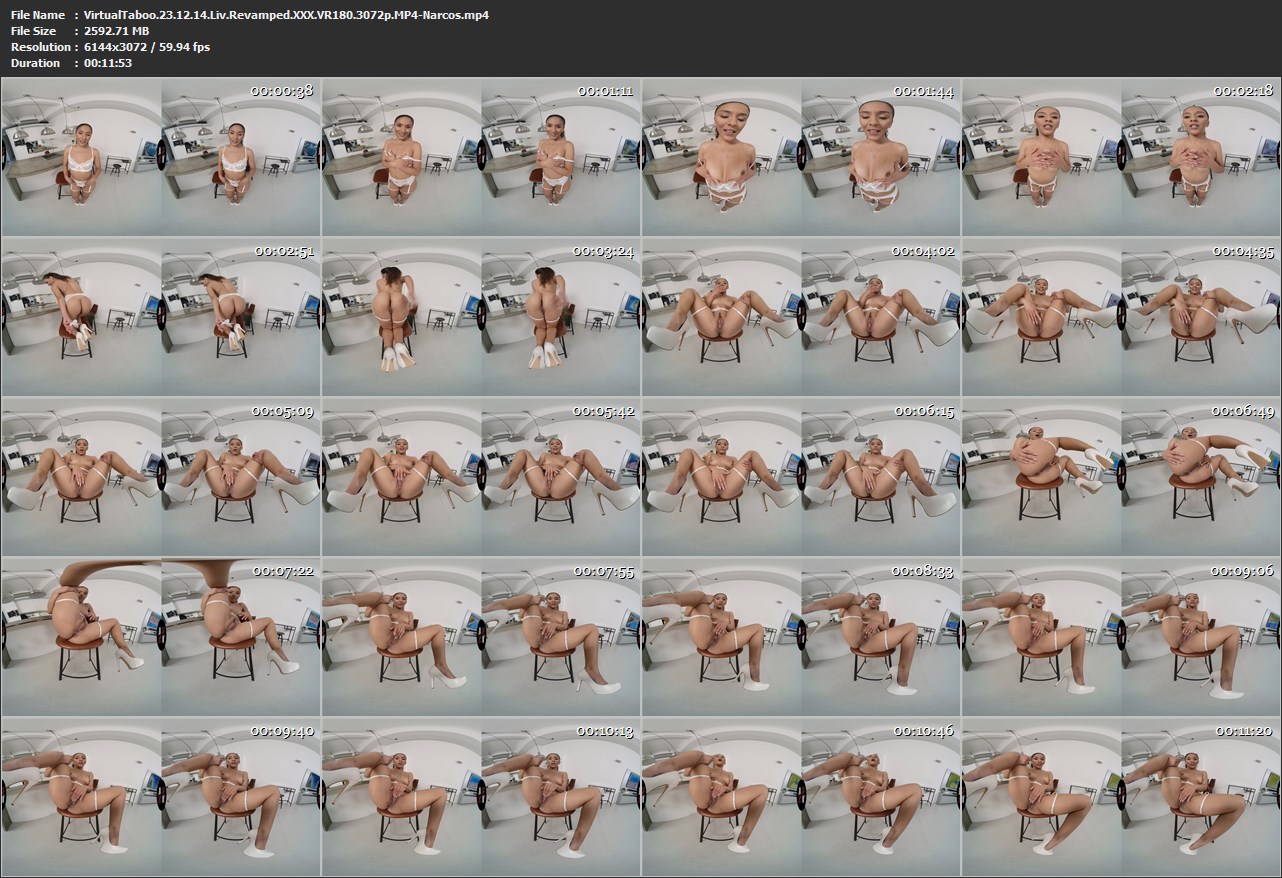Select the thumbnail stamped 00:09:40
The height and width of the screenshot is (878, 1282).
[x=161, y=797]
